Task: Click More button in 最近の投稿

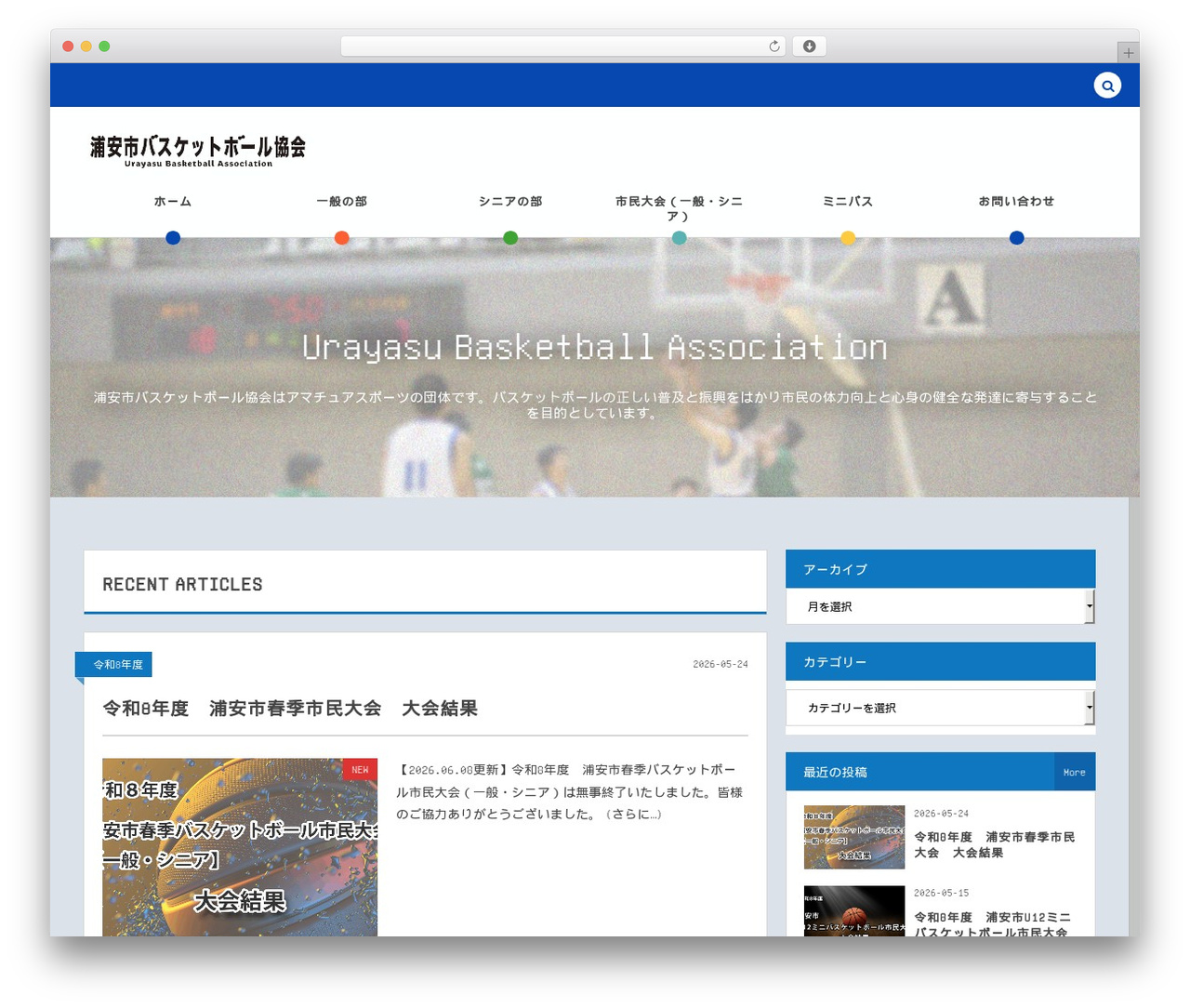Action: pos(1075,772)
